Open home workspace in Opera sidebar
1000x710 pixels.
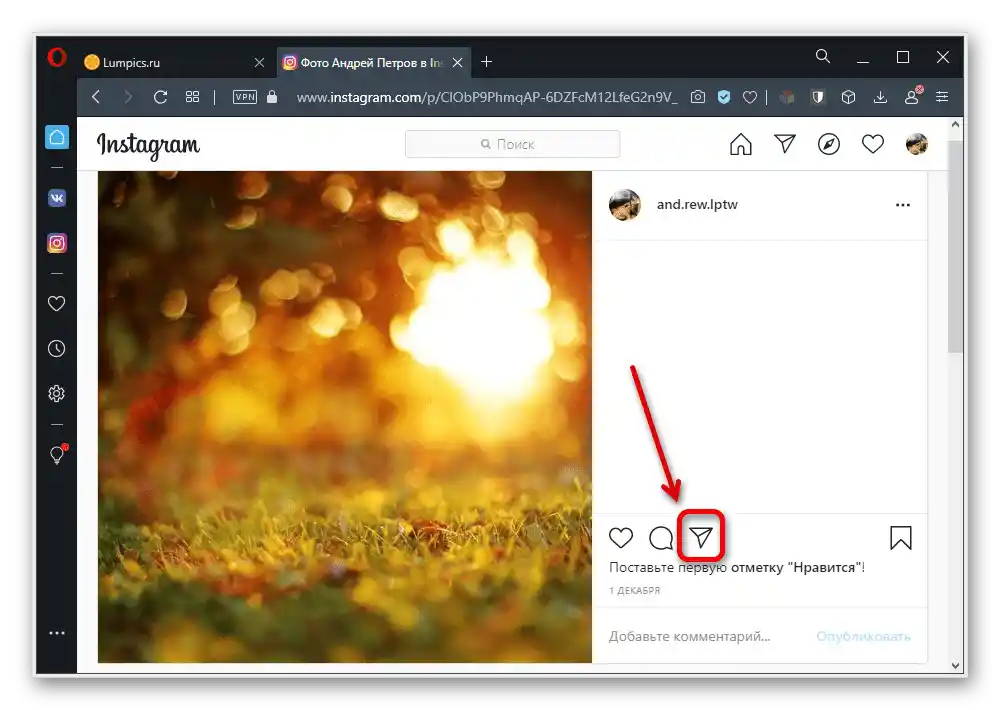pos(57,137)
